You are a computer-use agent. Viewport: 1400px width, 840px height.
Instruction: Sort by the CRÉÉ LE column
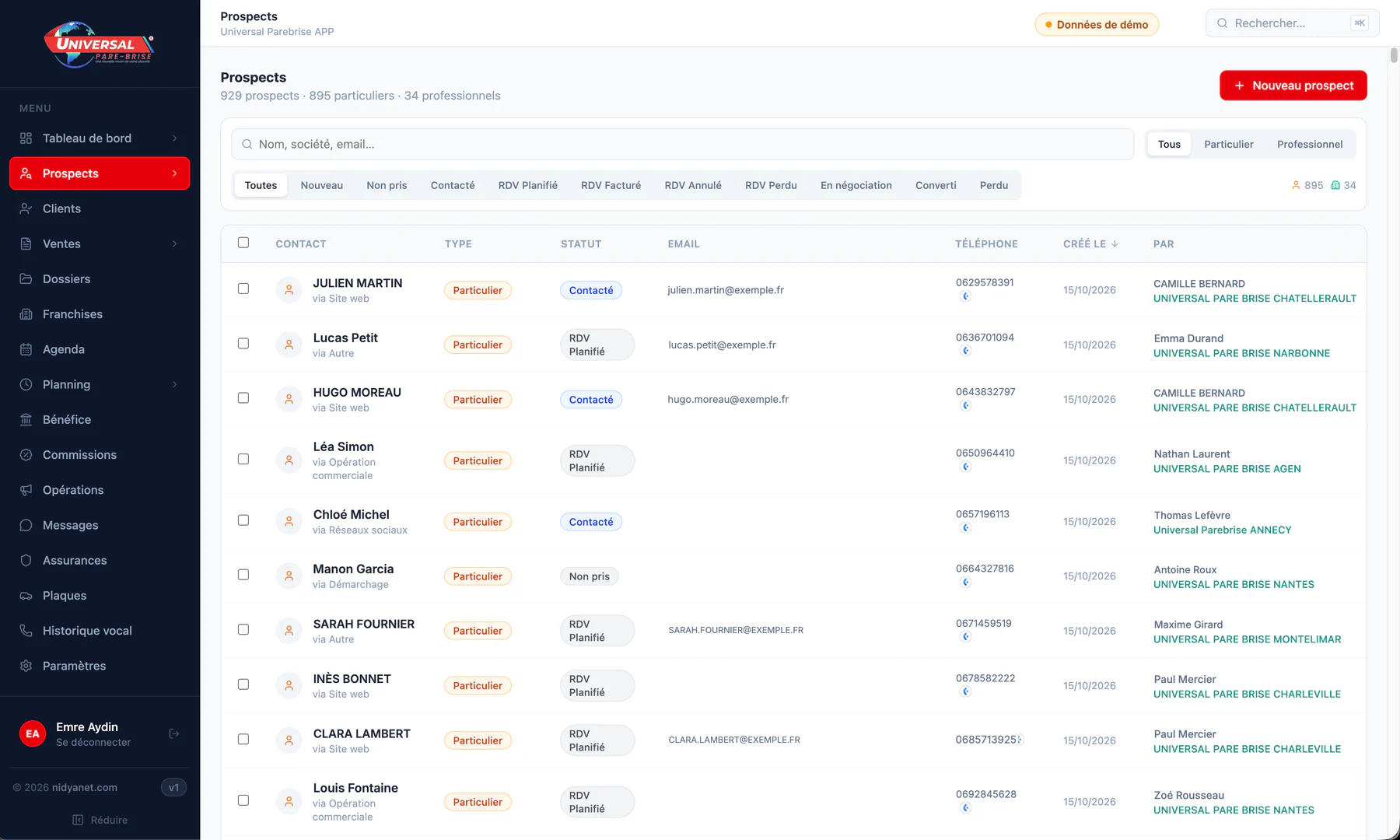(x=1090, y=243)
